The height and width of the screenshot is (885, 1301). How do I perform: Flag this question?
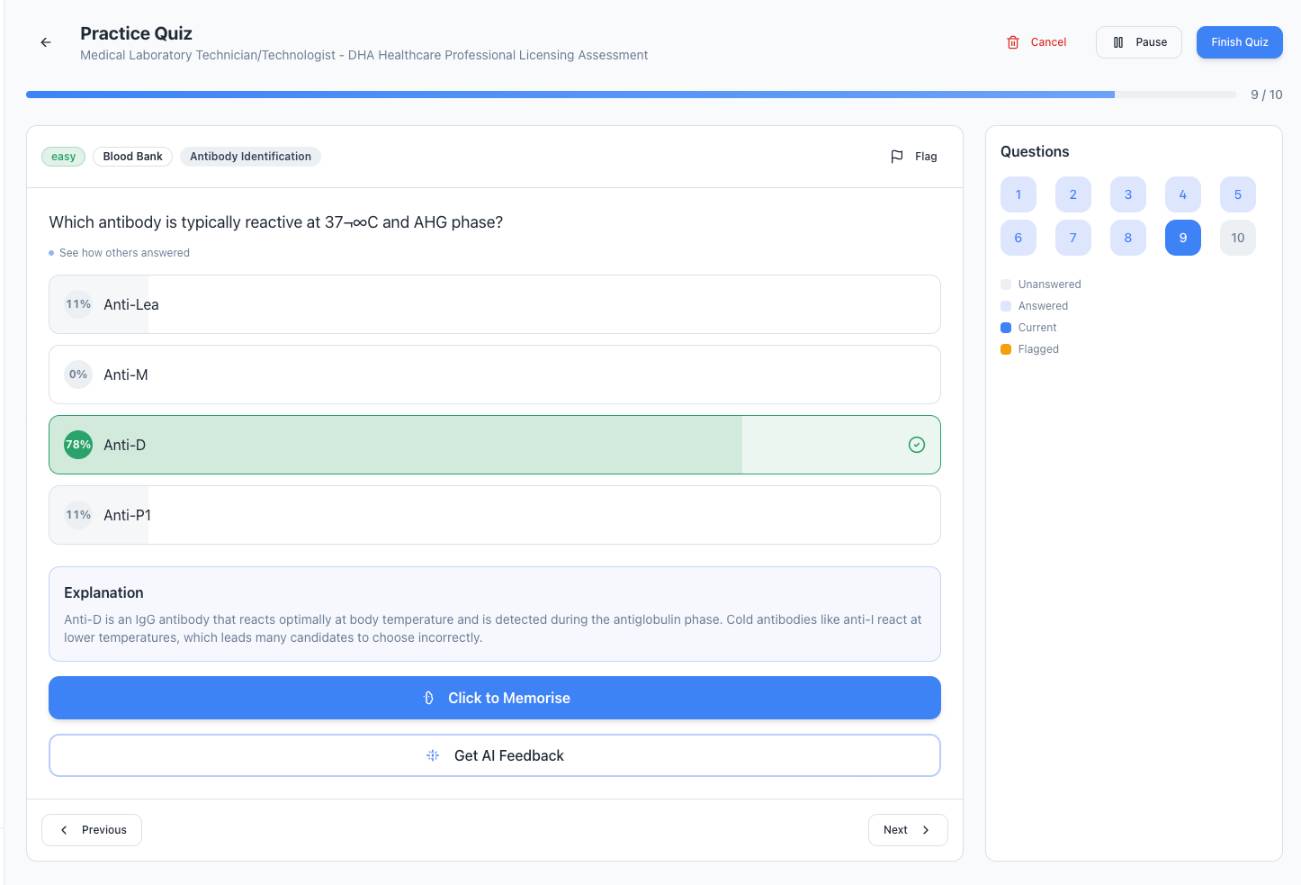coord(914,156)
